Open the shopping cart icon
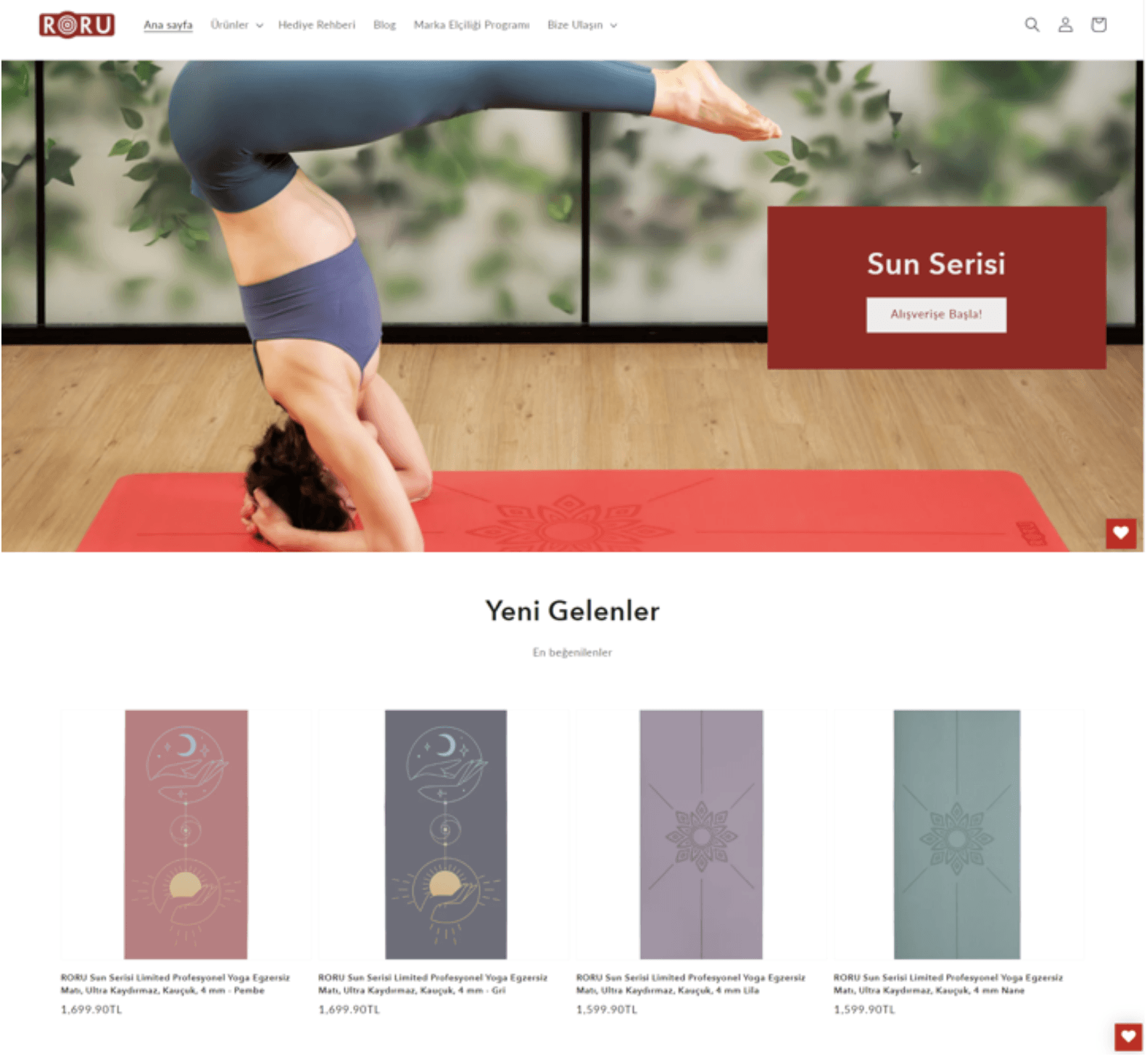Screen dimensions: 1147x1064 (x=1098, y=25)
